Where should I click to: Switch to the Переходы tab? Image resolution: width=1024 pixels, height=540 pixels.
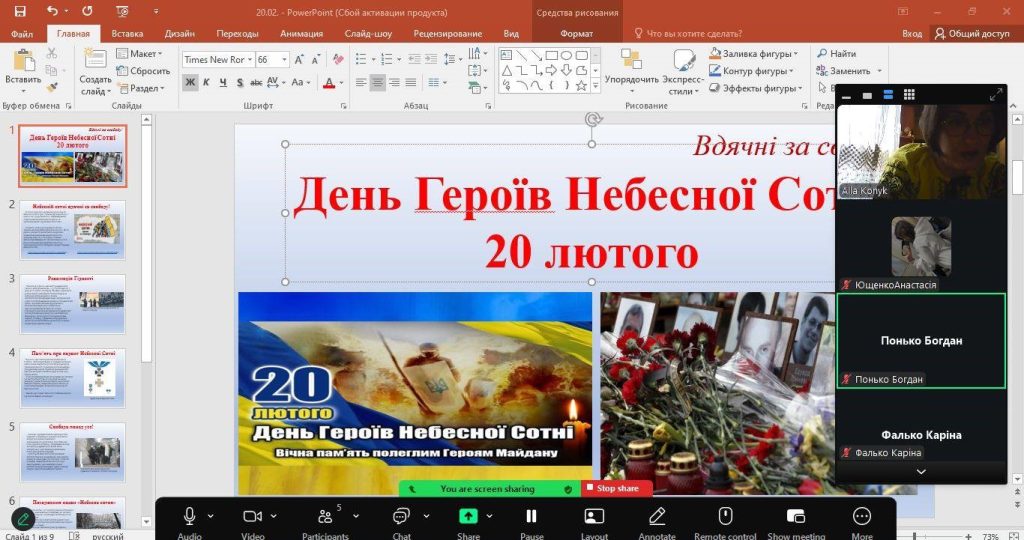pyautogui.click(x=237, y=33)
